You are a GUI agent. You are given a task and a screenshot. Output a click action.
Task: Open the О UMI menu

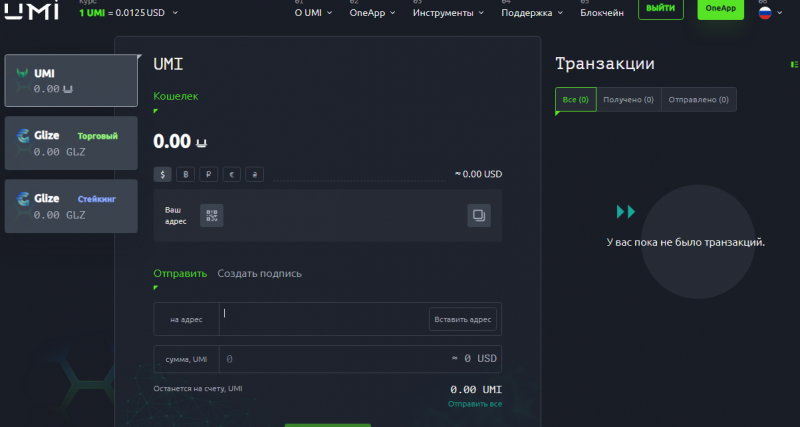pyautogui.click(x=313, y=13)
